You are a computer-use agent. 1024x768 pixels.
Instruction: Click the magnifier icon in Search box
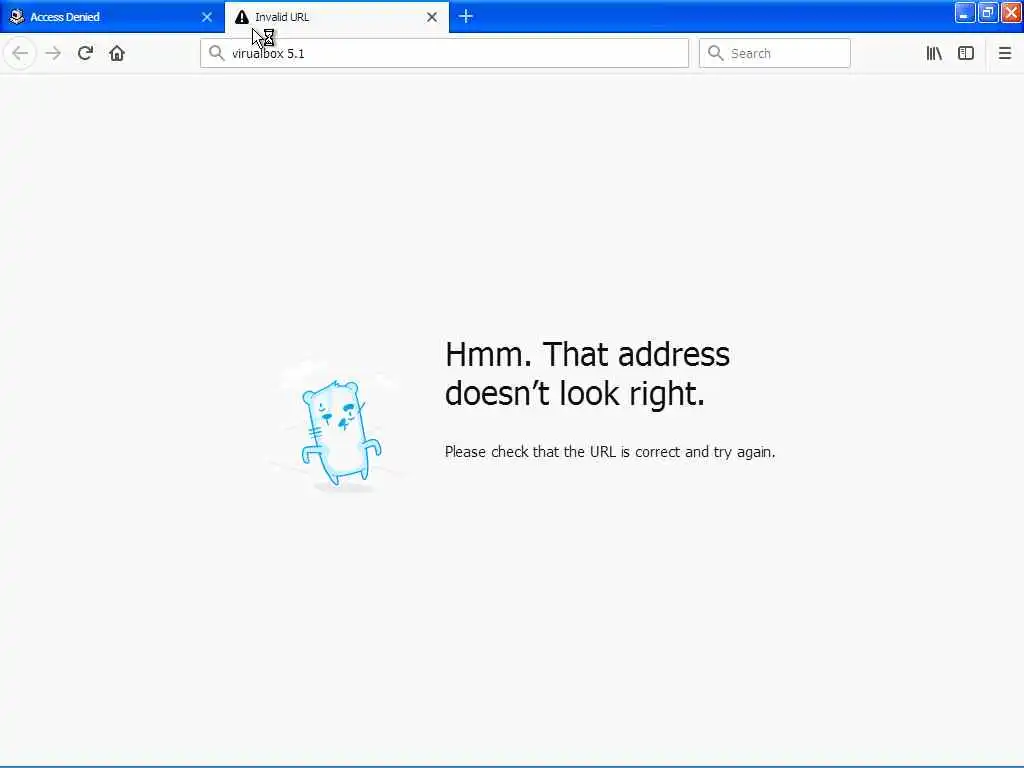716,53
